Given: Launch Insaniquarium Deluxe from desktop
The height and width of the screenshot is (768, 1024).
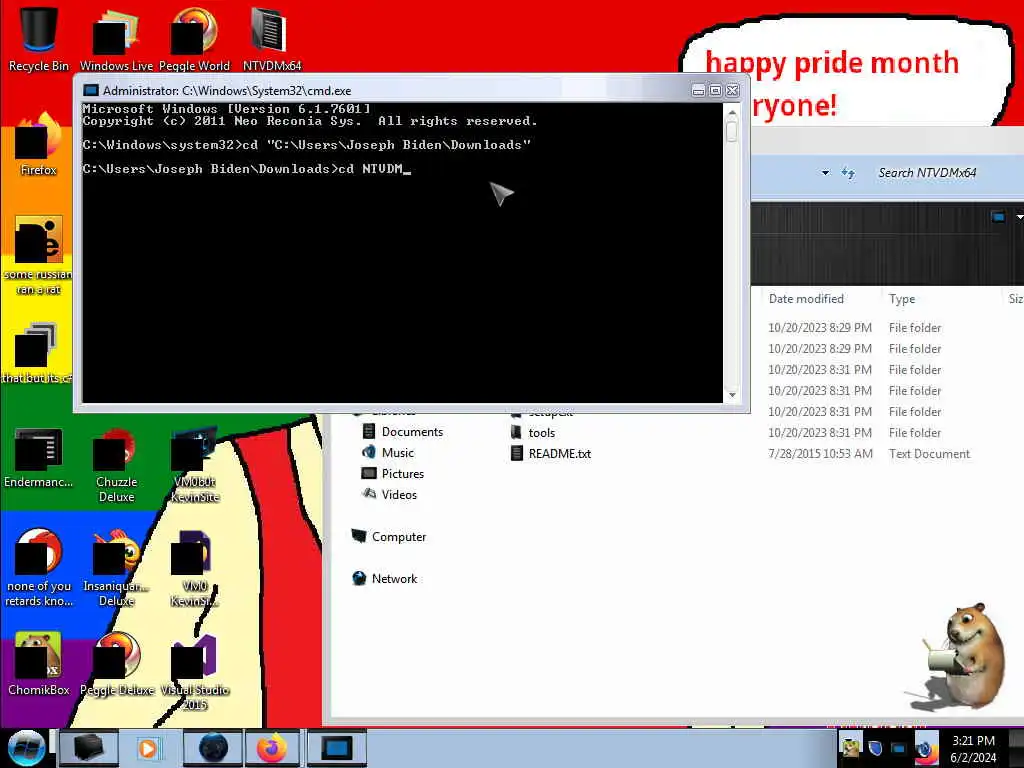Looking at the screenshot, I should 116,567.
